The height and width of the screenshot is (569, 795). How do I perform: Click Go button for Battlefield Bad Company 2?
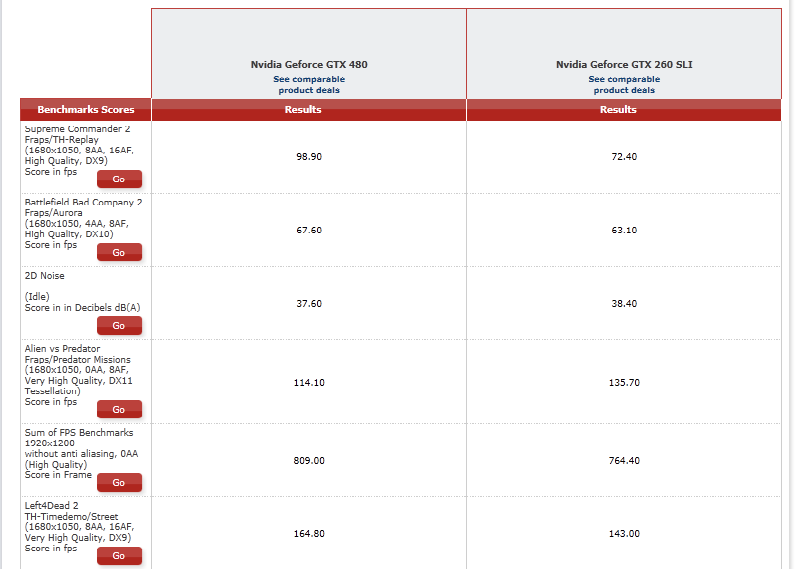119,252
